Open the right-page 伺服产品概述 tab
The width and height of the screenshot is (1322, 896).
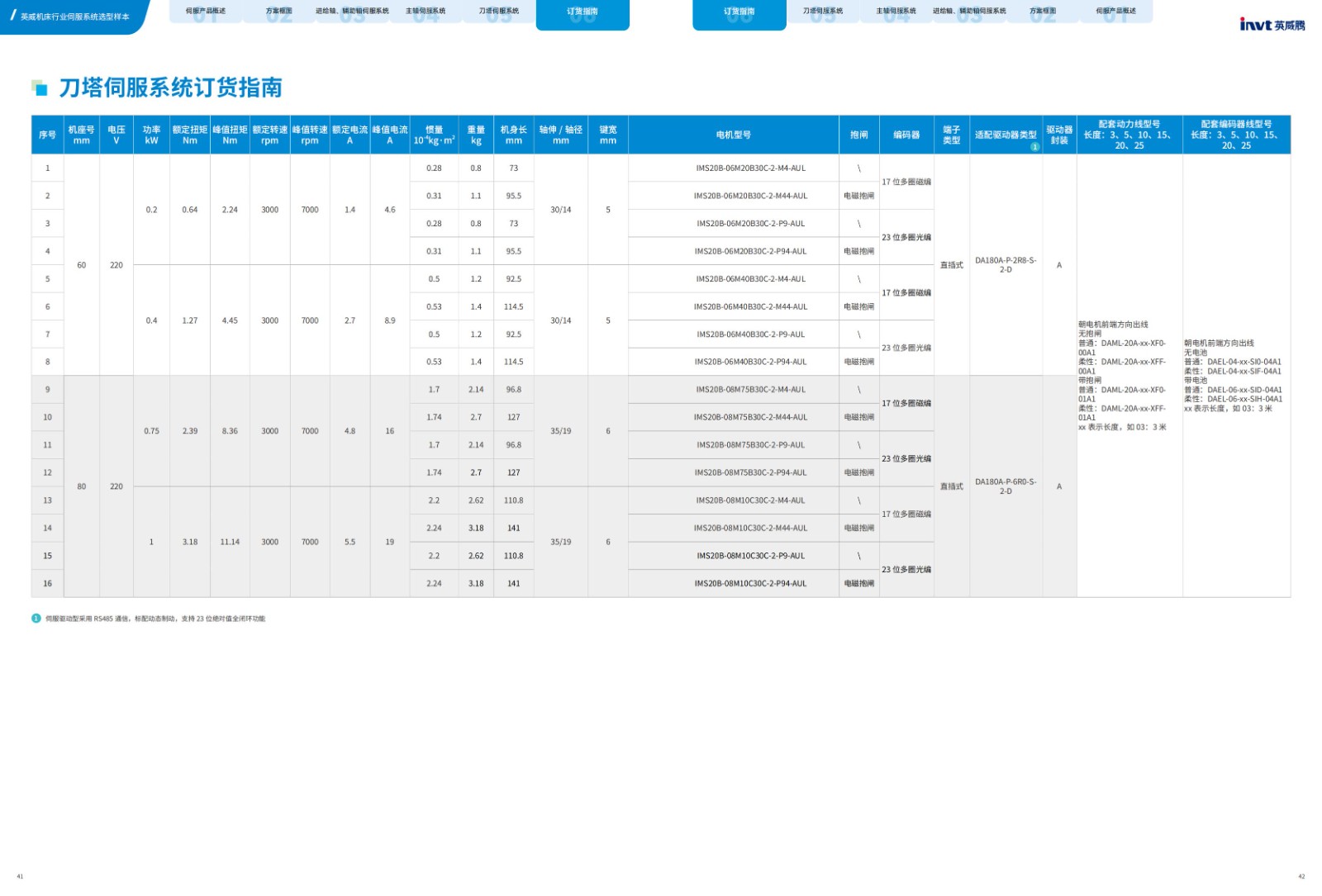[1115, 12]
